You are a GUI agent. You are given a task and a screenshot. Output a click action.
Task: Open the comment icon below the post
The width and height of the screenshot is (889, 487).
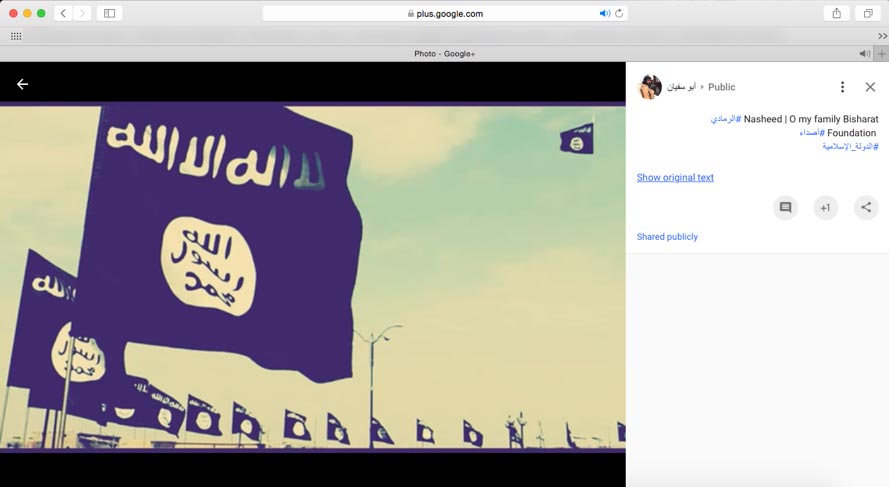click(785, 208)
